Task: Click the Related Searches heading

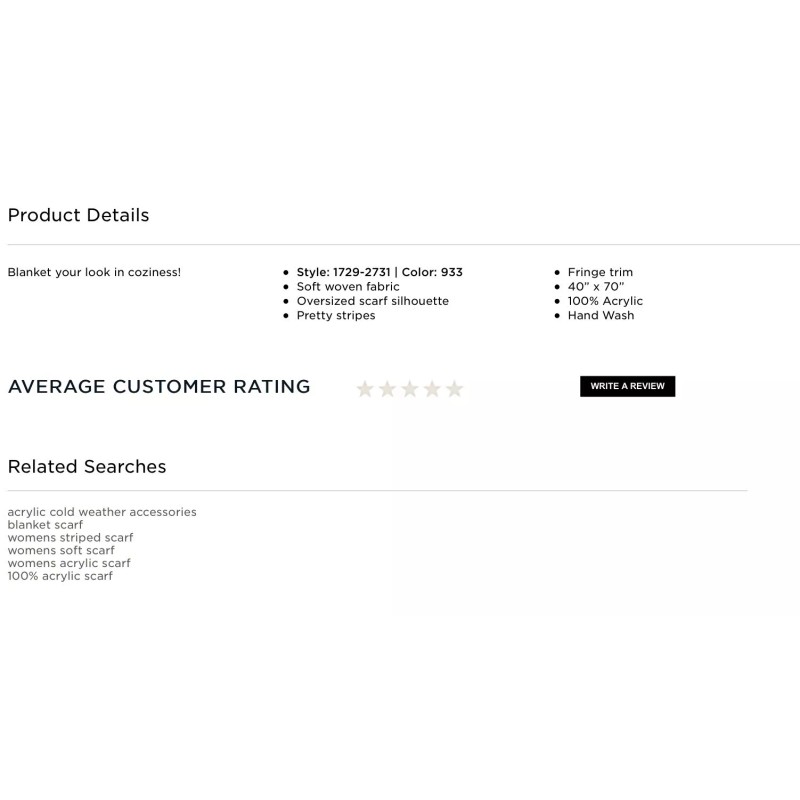Action: pyautogui.click(x=87, y=467)
